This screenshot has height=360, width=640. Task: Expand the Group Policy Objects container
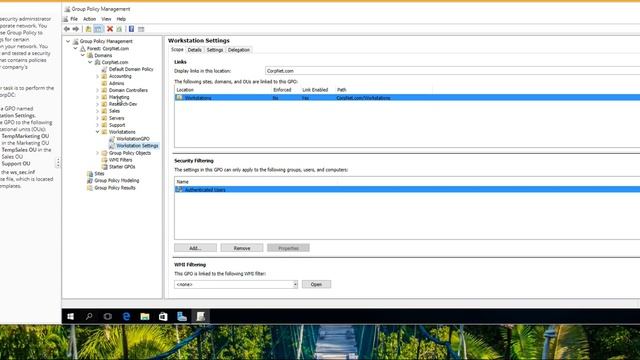point(98,153)
